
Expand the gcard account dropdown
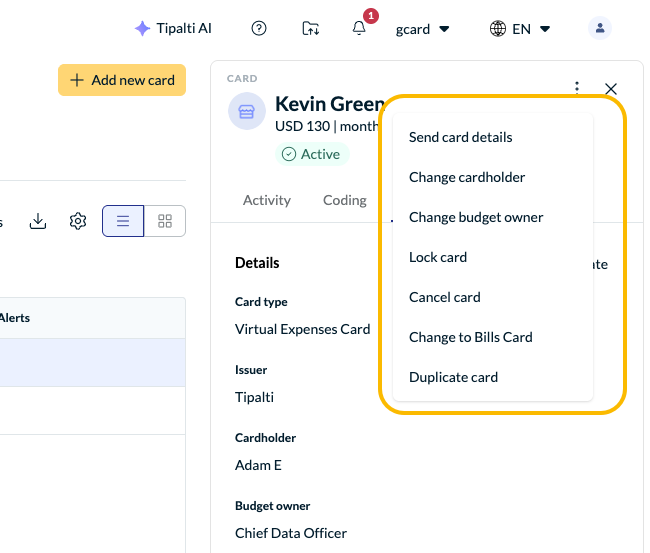(422, 29)
